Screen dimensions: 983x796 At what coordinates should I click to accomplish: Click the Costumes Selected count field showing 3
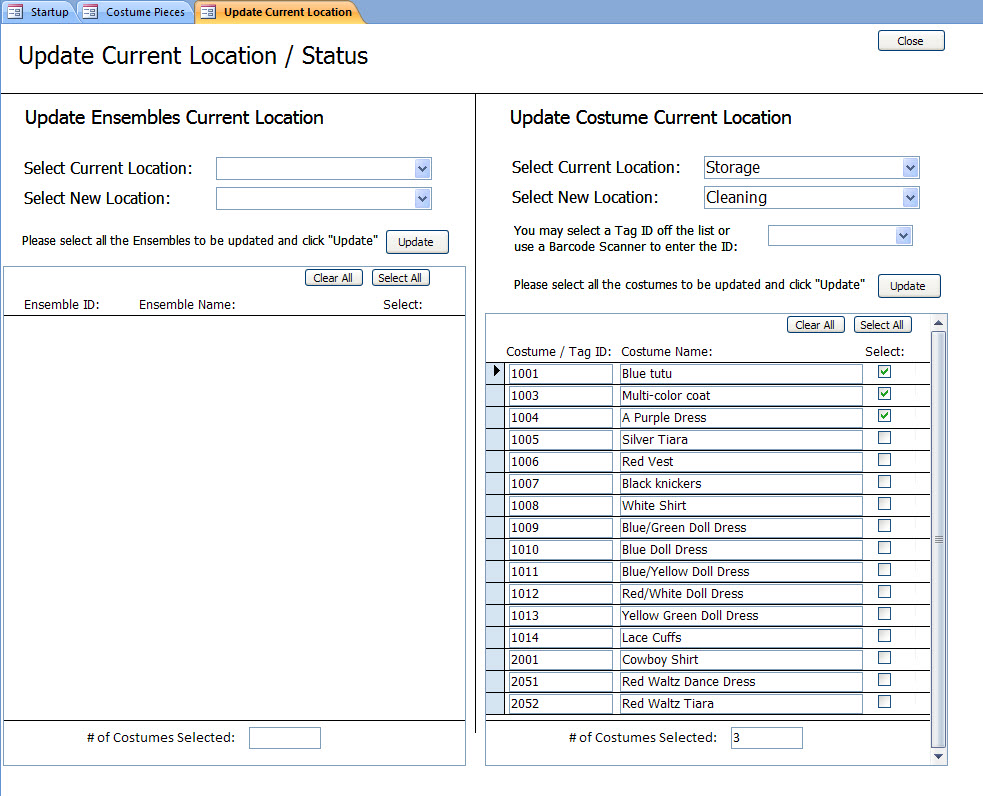[x=766, y=738]
